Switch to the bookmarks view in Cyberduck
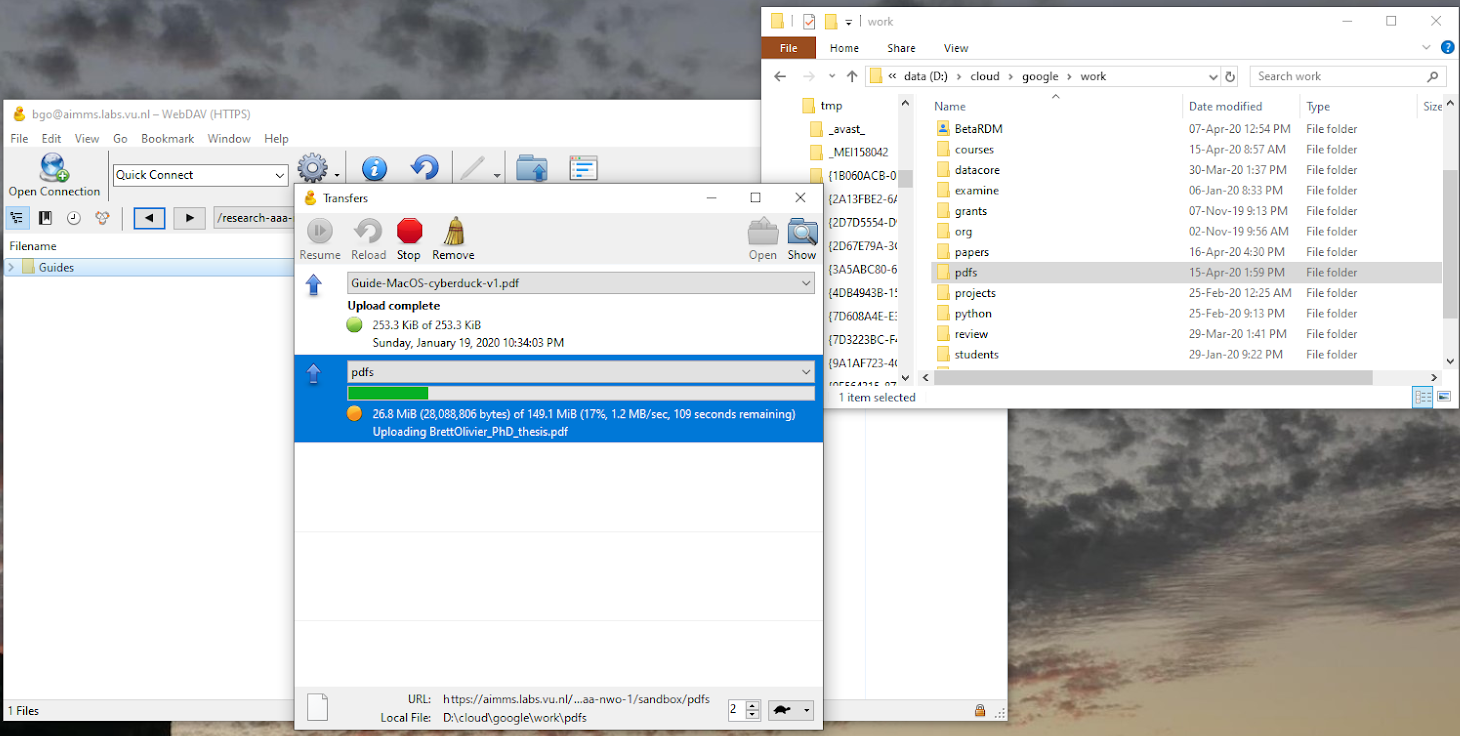This screenshot has width=1460, height=736. pos(46,218)
